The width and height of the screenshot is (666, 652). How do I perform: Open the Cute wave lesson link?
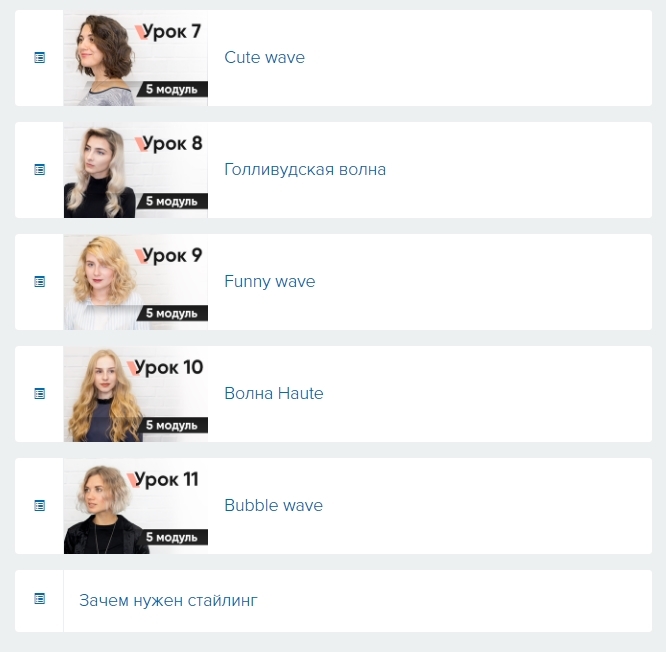pyautogui.click(x=264, y=57)
